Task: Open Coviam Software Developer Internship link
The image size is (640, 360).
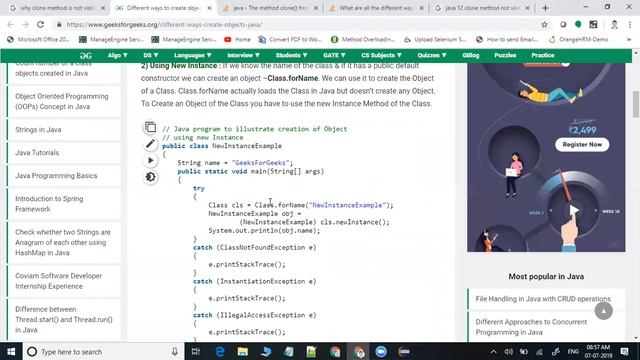Action: [x=58, y=281]
